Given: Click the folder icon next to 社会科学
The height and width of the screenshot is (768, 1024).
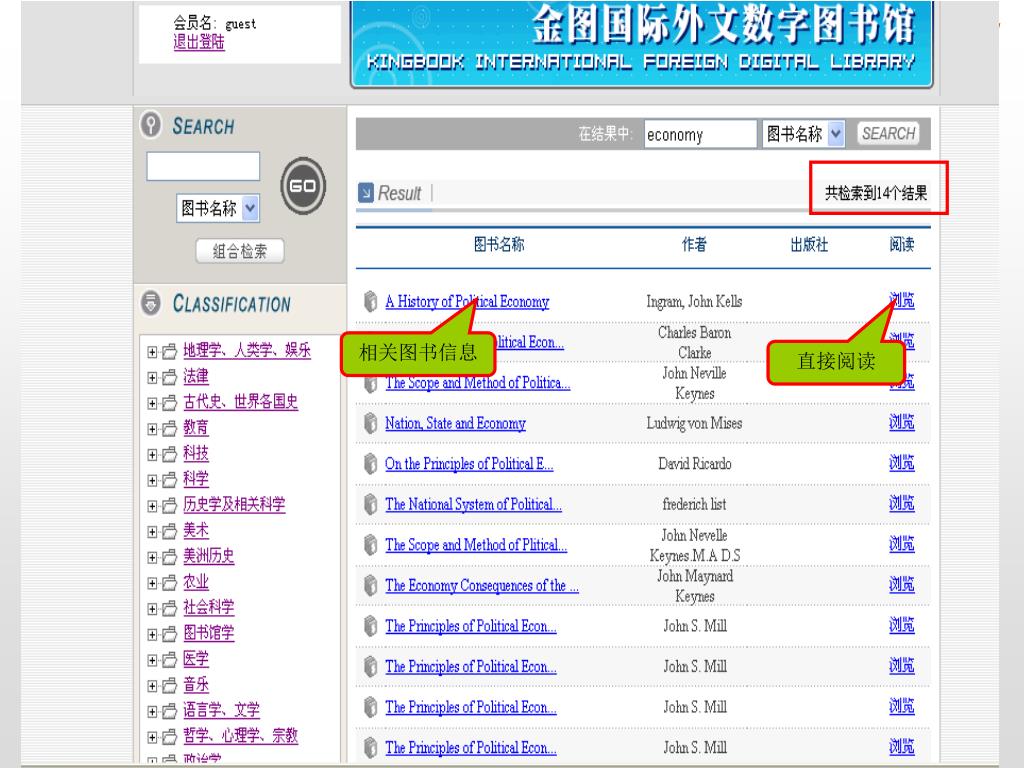Looking at the screenshot, I should [x=169, y=609].
